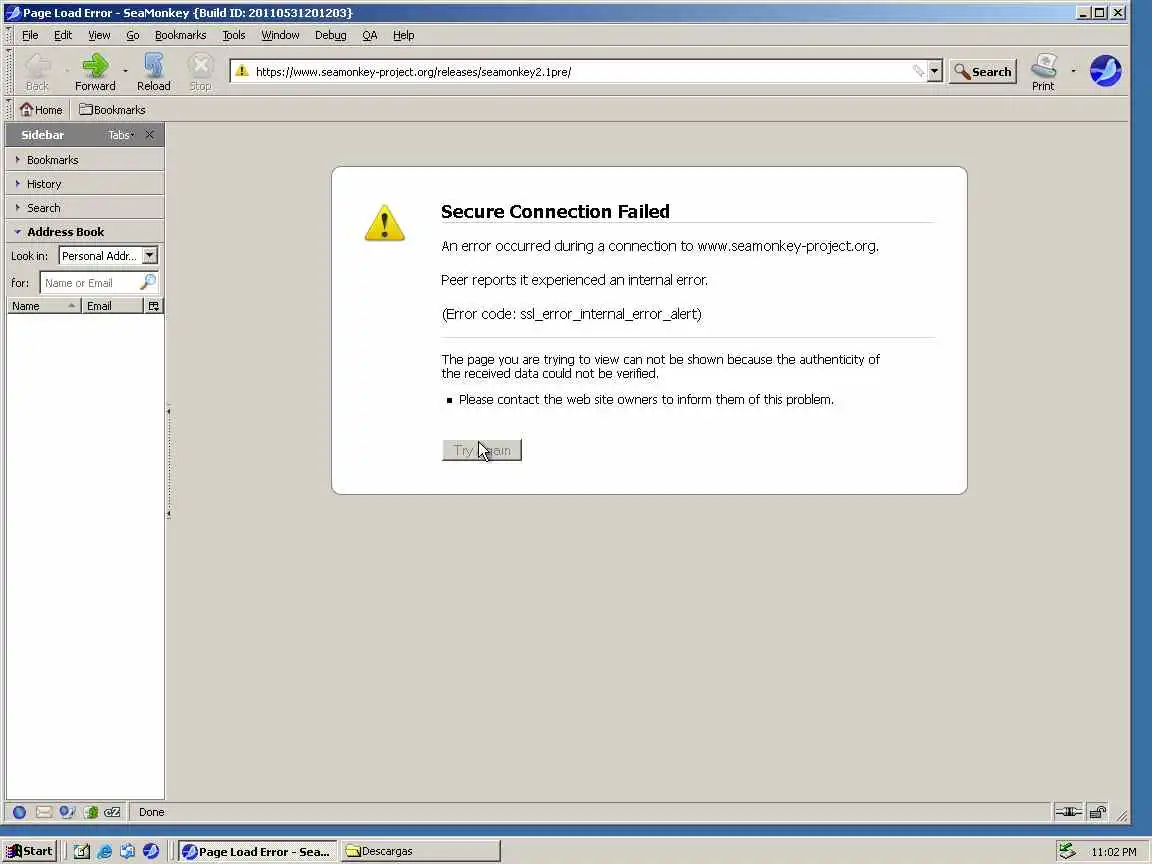Open the Debug menu
The height and width of the screenshot is (864, 1152).
[331, 35]
